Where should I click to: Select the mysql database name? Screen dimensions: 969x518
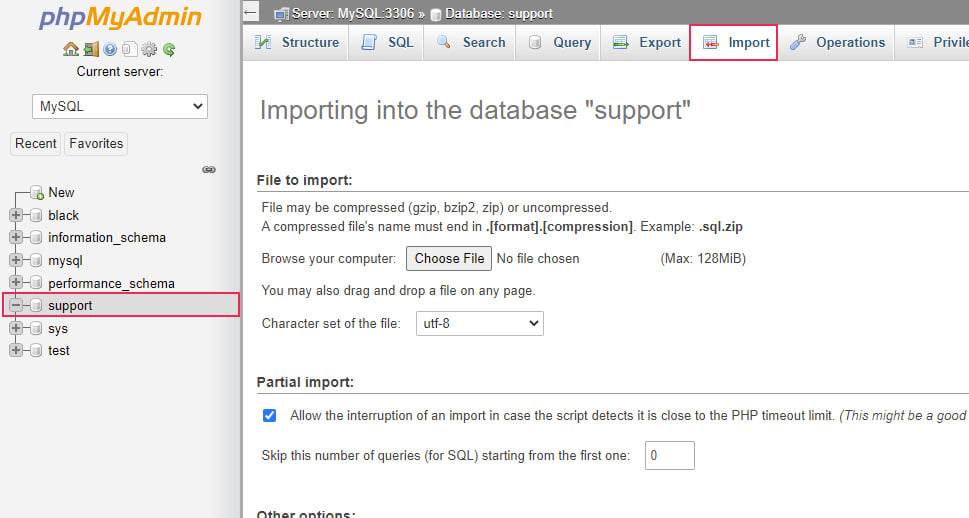65,260
